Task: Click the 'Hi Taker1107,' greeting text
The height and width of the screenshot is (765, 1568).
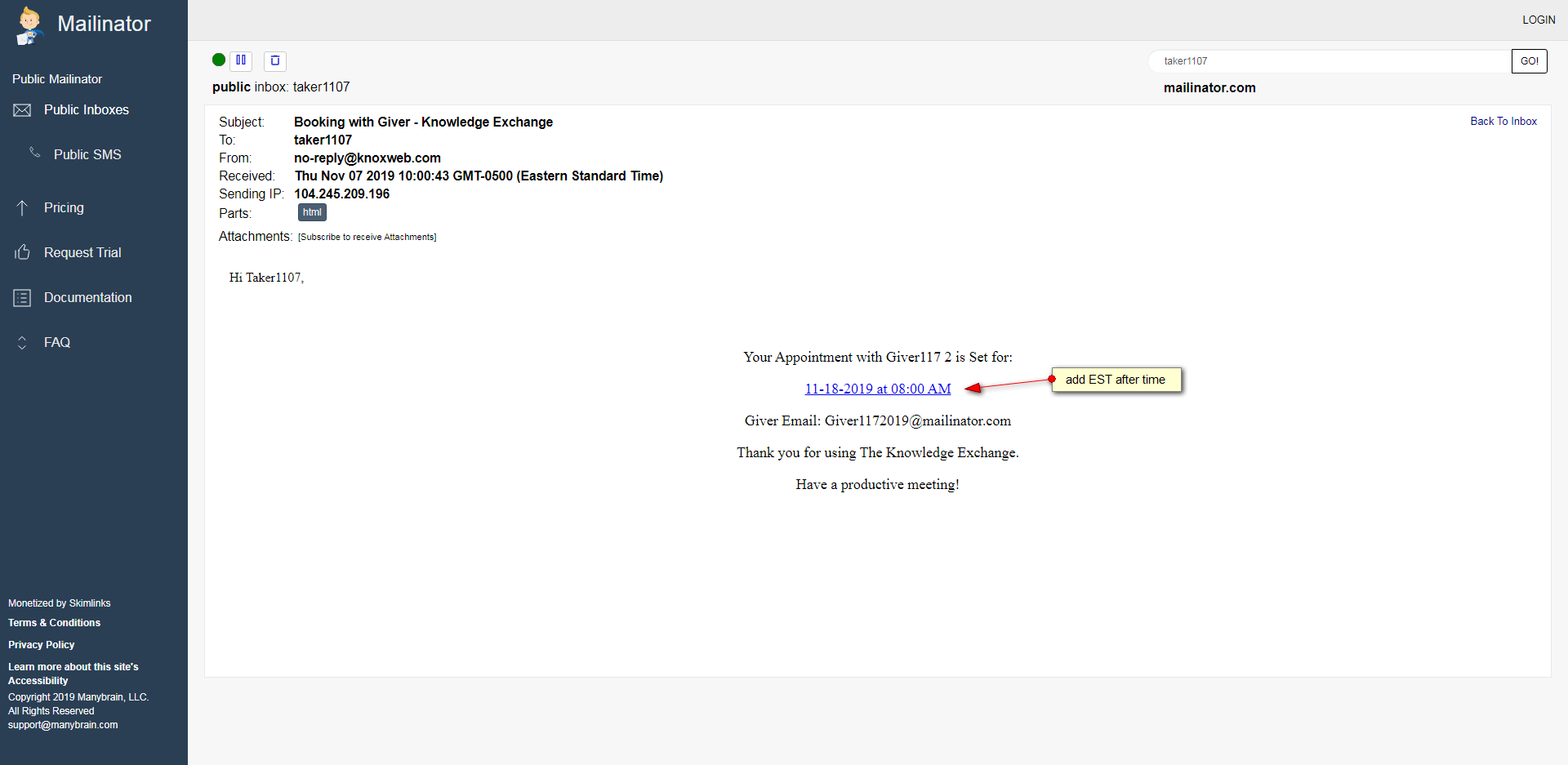Action: coord(266,278)
